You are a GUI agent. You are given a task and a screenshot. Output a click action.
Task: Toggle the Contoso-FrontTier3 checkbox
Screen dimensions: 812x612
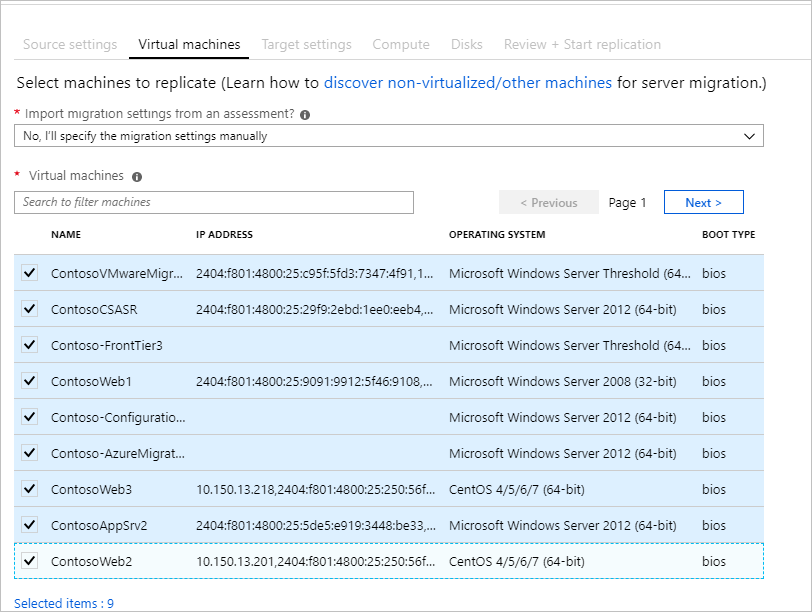(x=30, y=344)
